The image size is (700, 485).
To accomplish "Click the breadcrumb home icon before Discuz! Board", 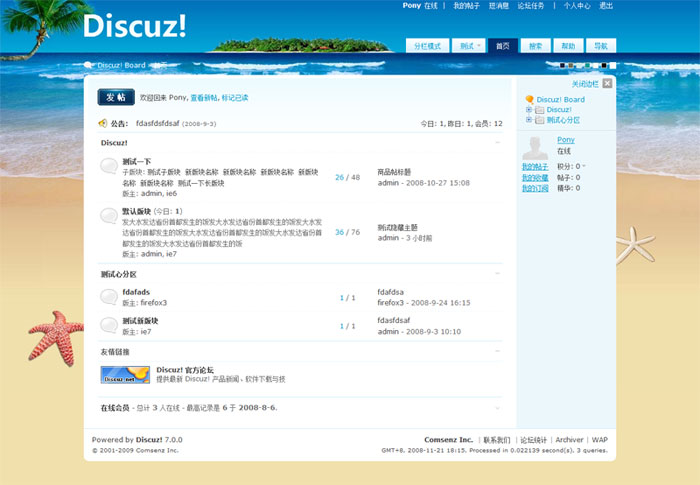I will point(88,65).
